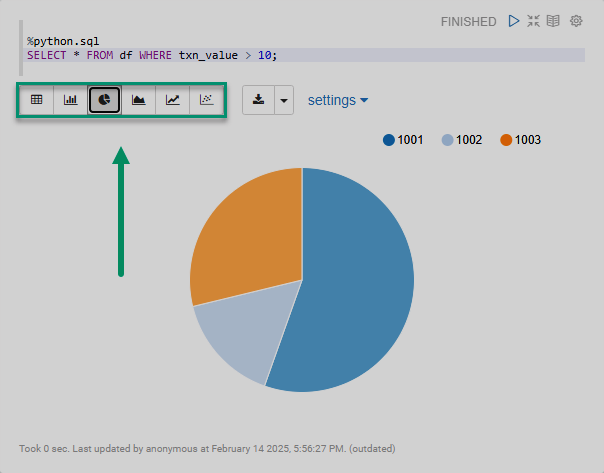
Task: Toggle the 1001 series in the legend
Action: (403, 140)
